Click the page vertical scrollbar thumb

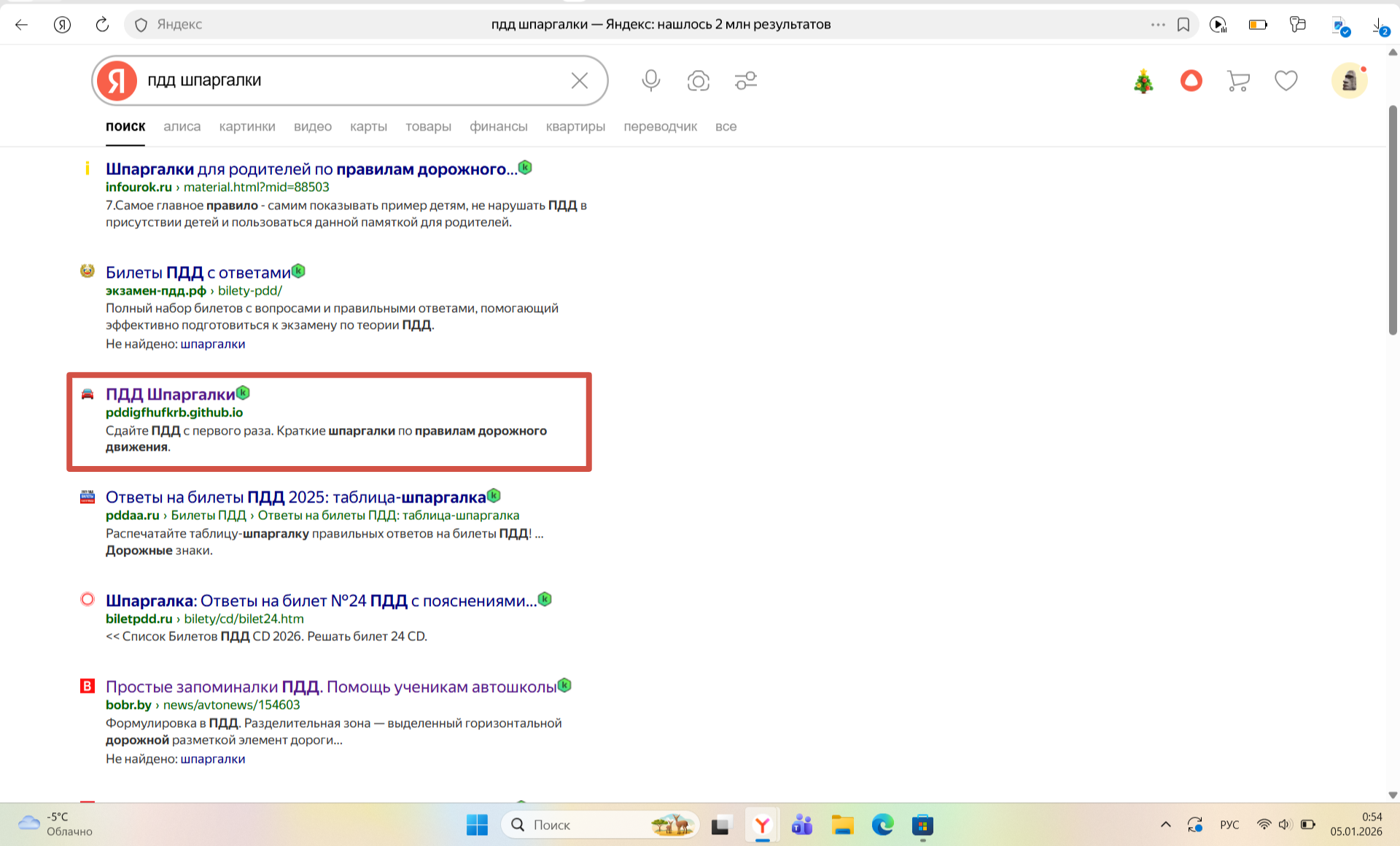tap(1393, 219)
